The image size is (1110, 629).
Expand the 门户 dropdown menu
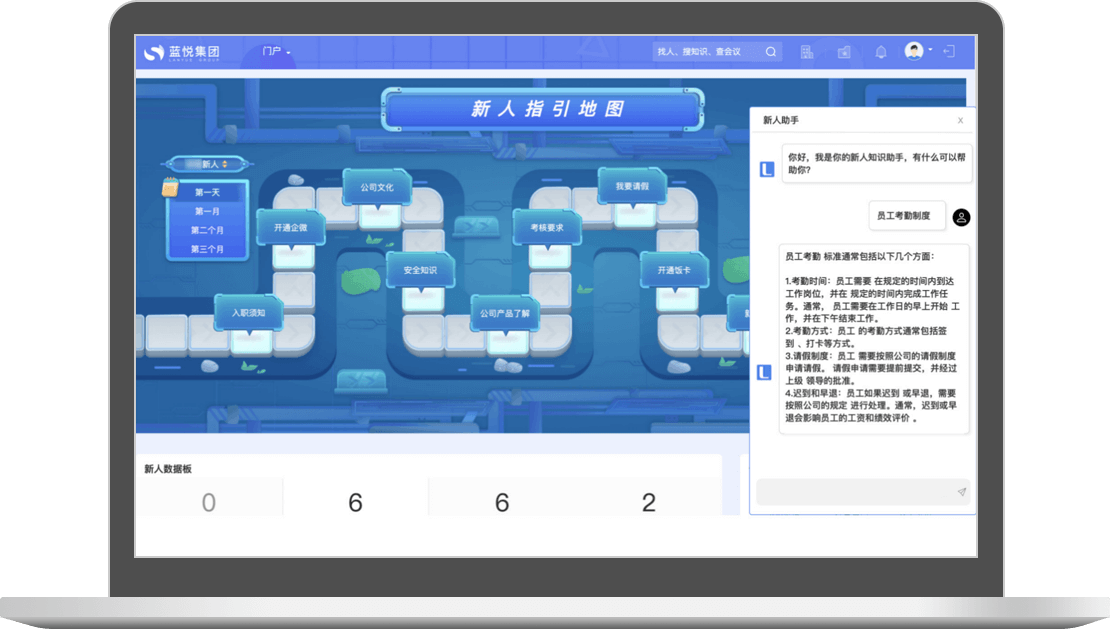click(276, 52)
